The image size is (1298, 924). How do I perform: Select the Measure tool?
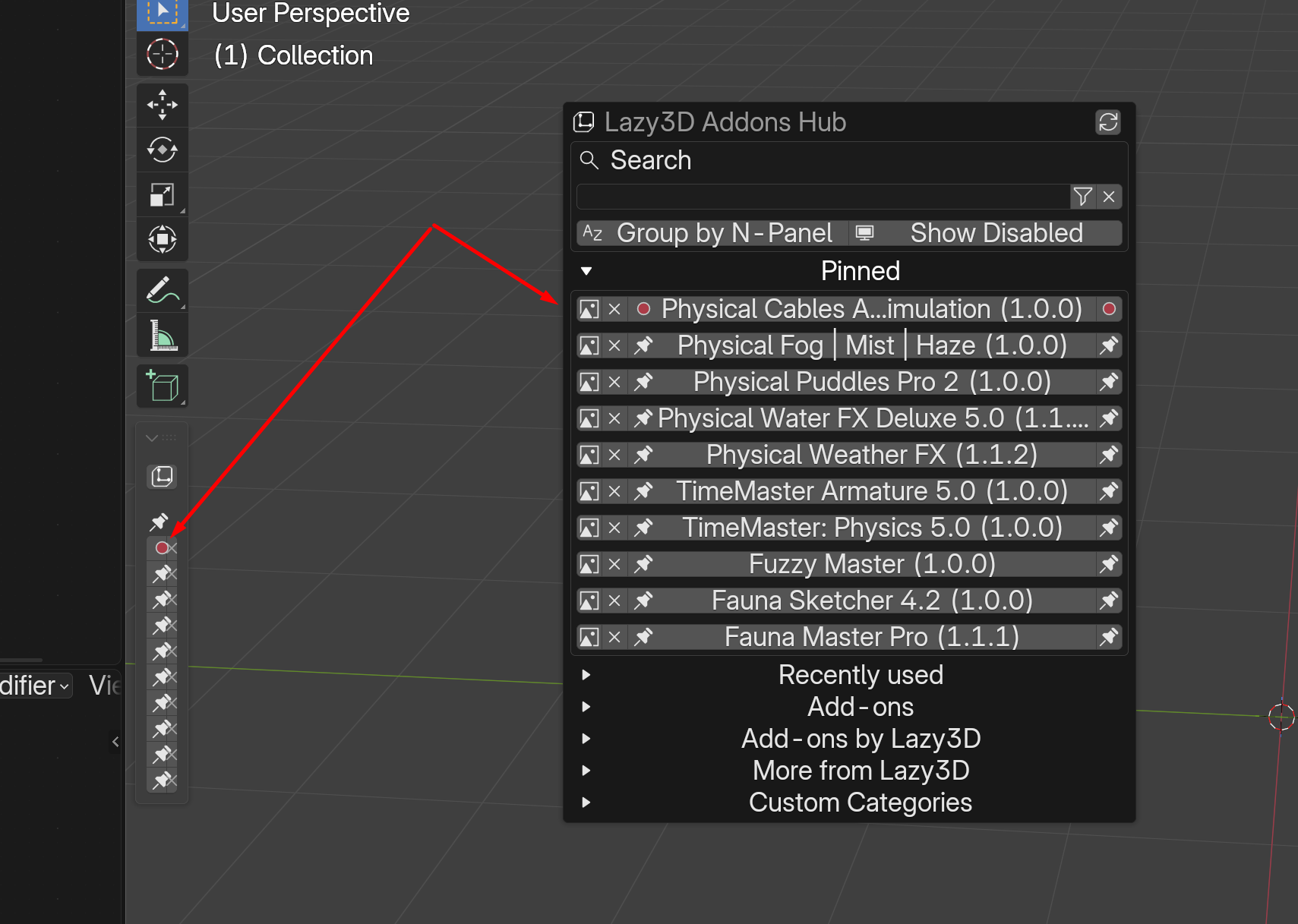click(162, 335)
